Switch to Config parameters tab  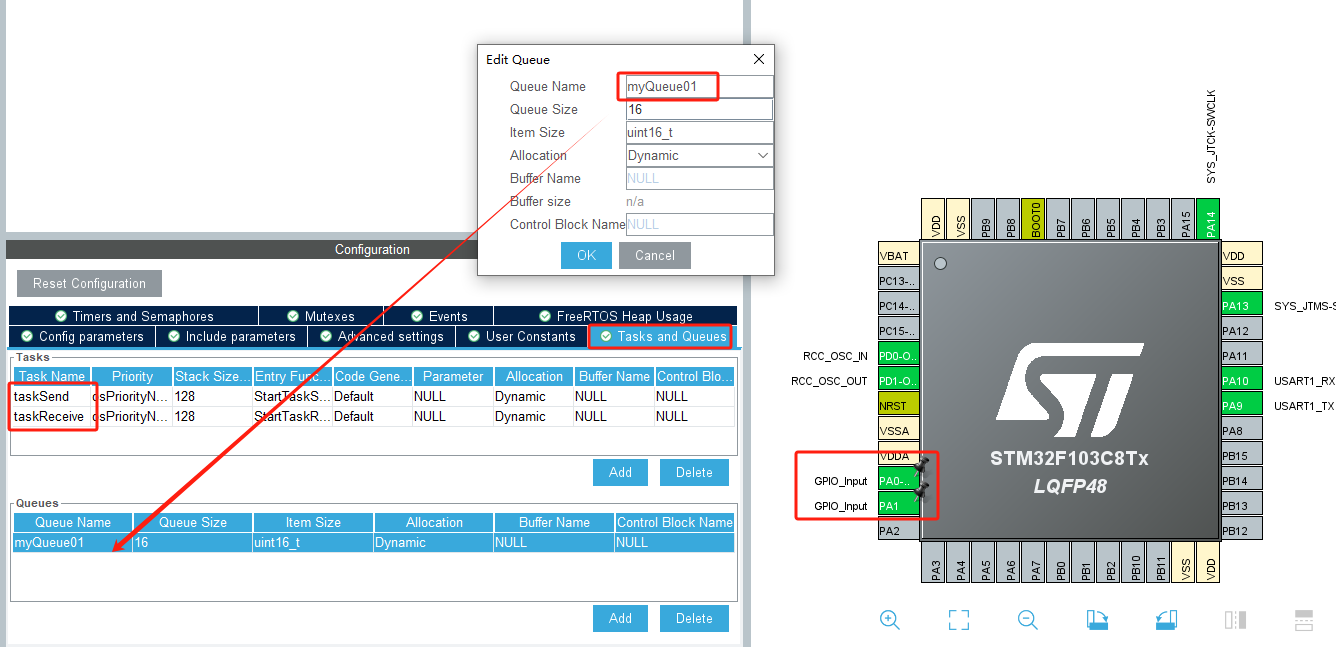pyautogui.click(x=82, y=336)
